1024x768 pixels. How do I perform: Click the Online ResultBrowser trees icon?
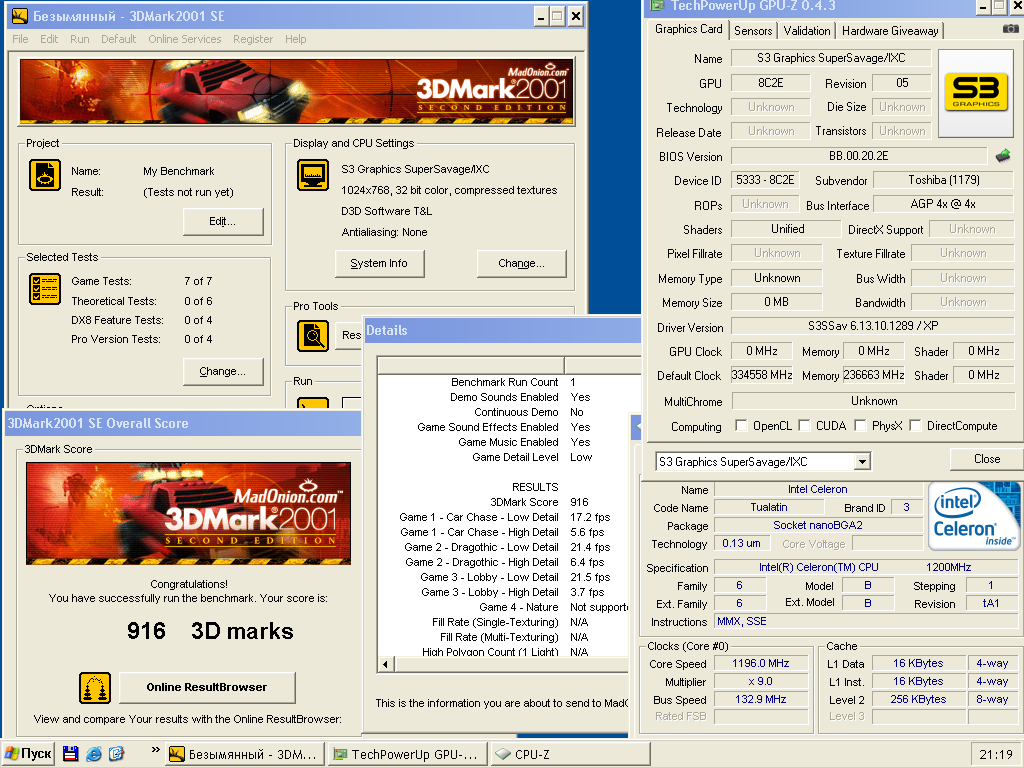95,688
